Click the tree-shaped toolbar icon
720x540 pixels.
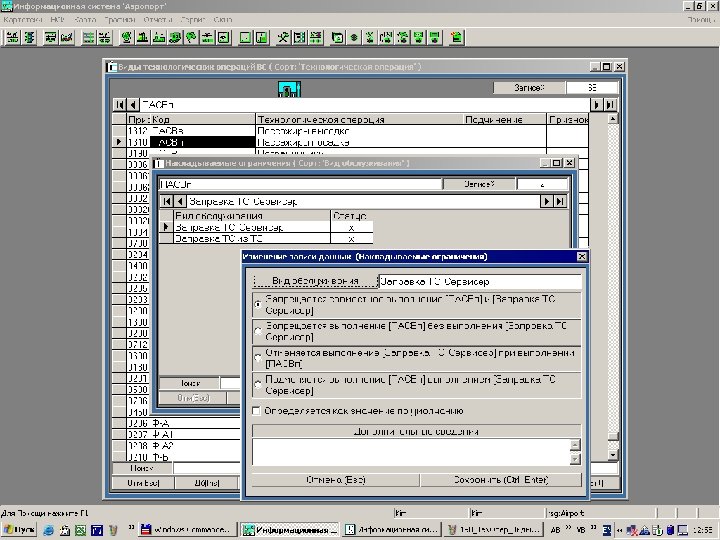click(x=191, y=37)
